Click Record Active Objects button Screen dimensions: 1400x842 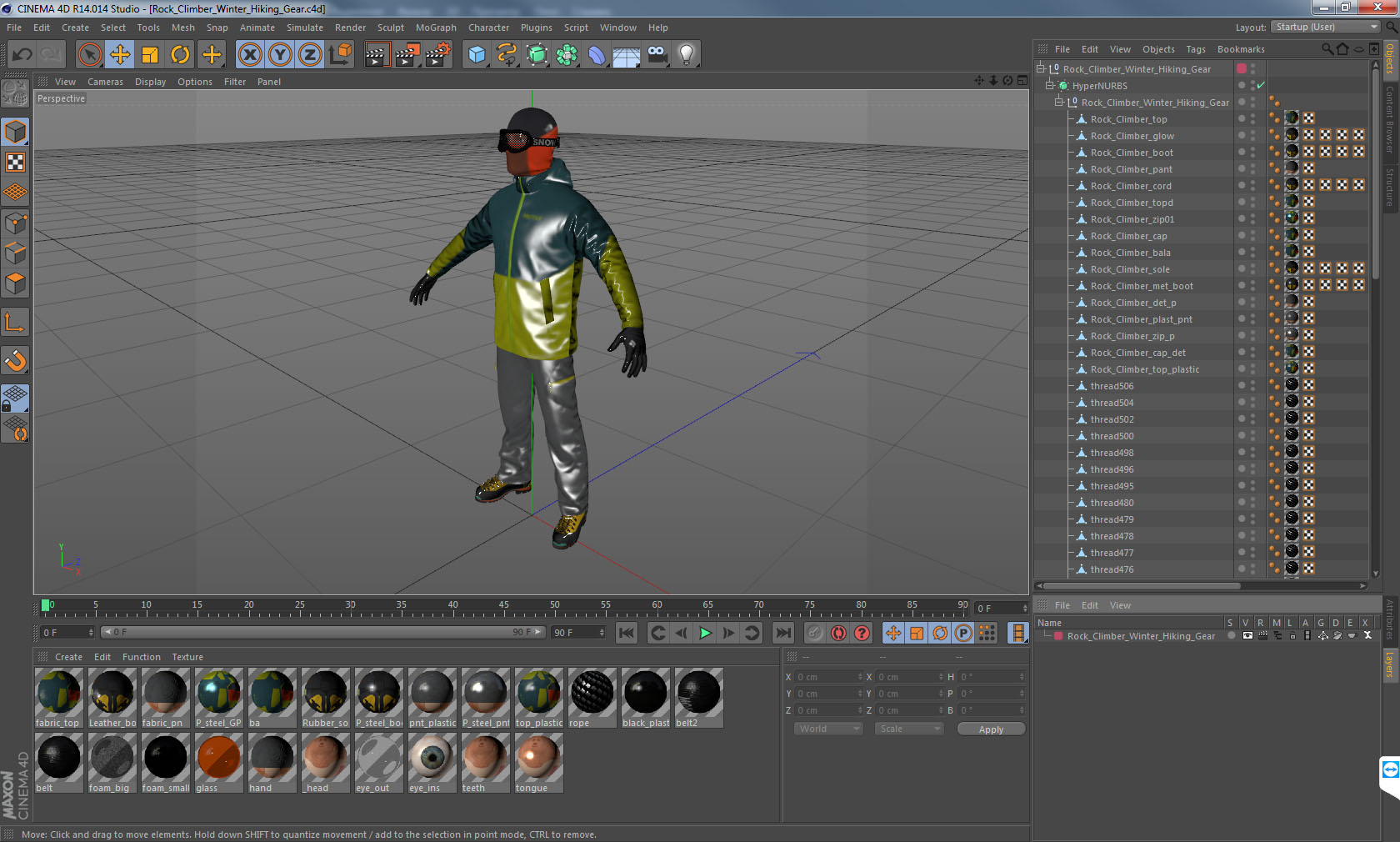pos(815,633)
